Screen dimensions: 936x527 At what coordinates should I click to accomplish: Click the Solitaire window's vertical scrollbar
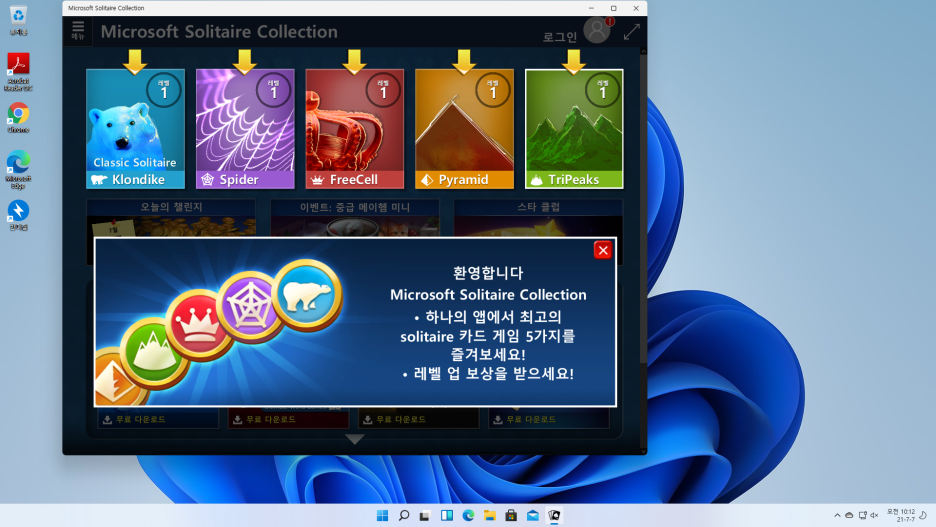(643, 209)
